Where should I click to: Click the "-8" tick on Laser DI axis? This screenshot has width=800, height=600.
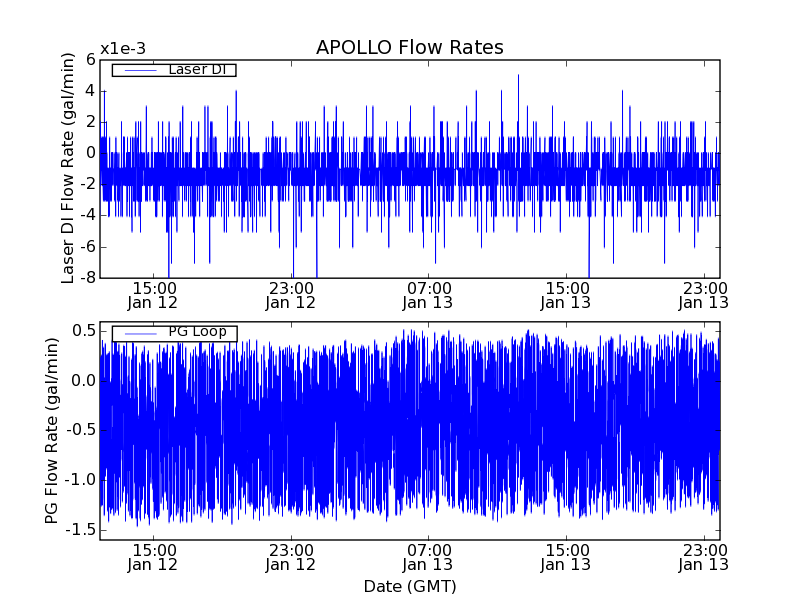click(x=88, y=278)
